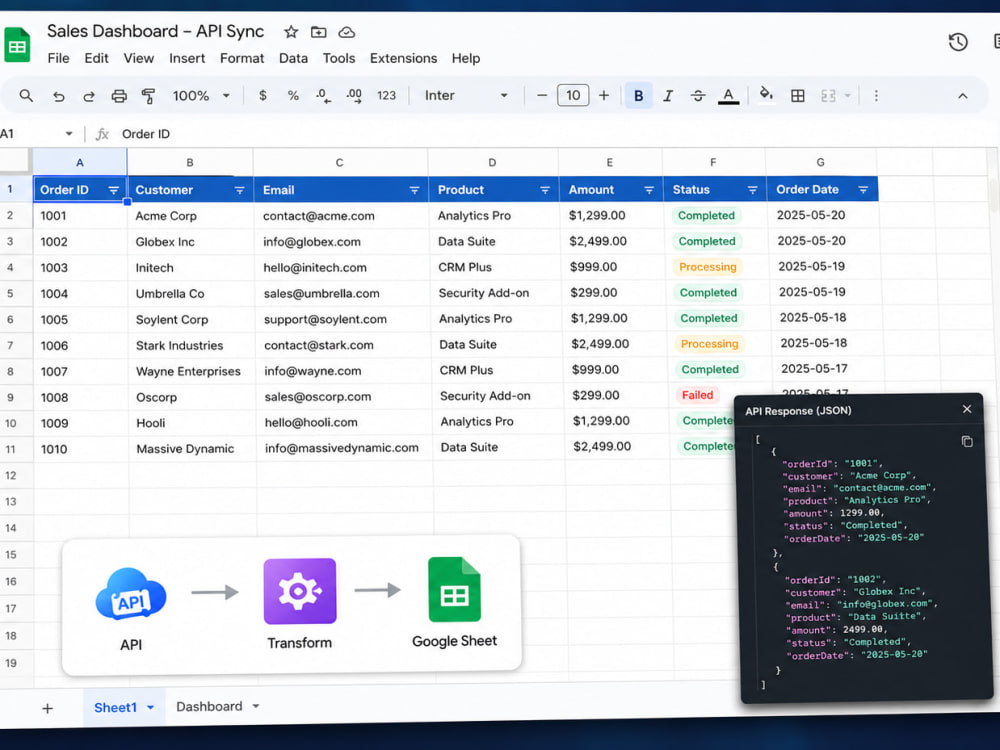This screenshot has width=1000, height=750.
Task: Open the Extensions menu
Action: [403, 58]
